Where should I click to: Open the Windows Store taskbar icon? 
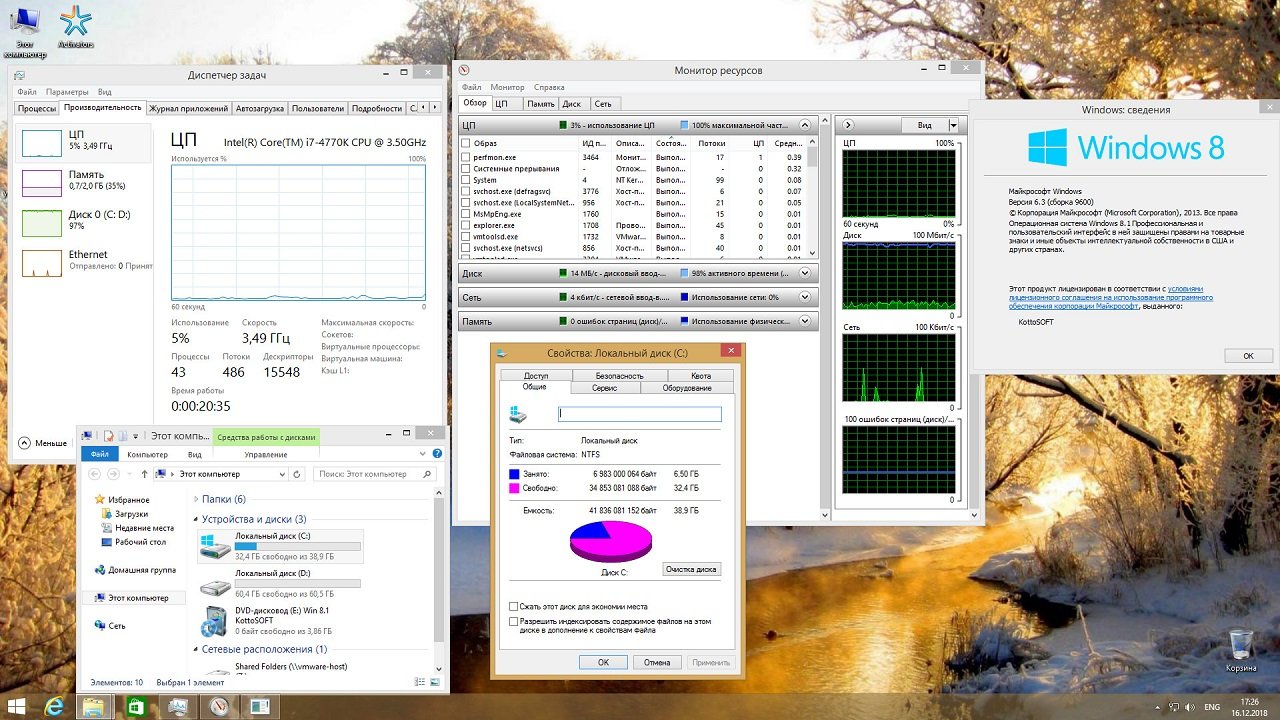(136, 707)
